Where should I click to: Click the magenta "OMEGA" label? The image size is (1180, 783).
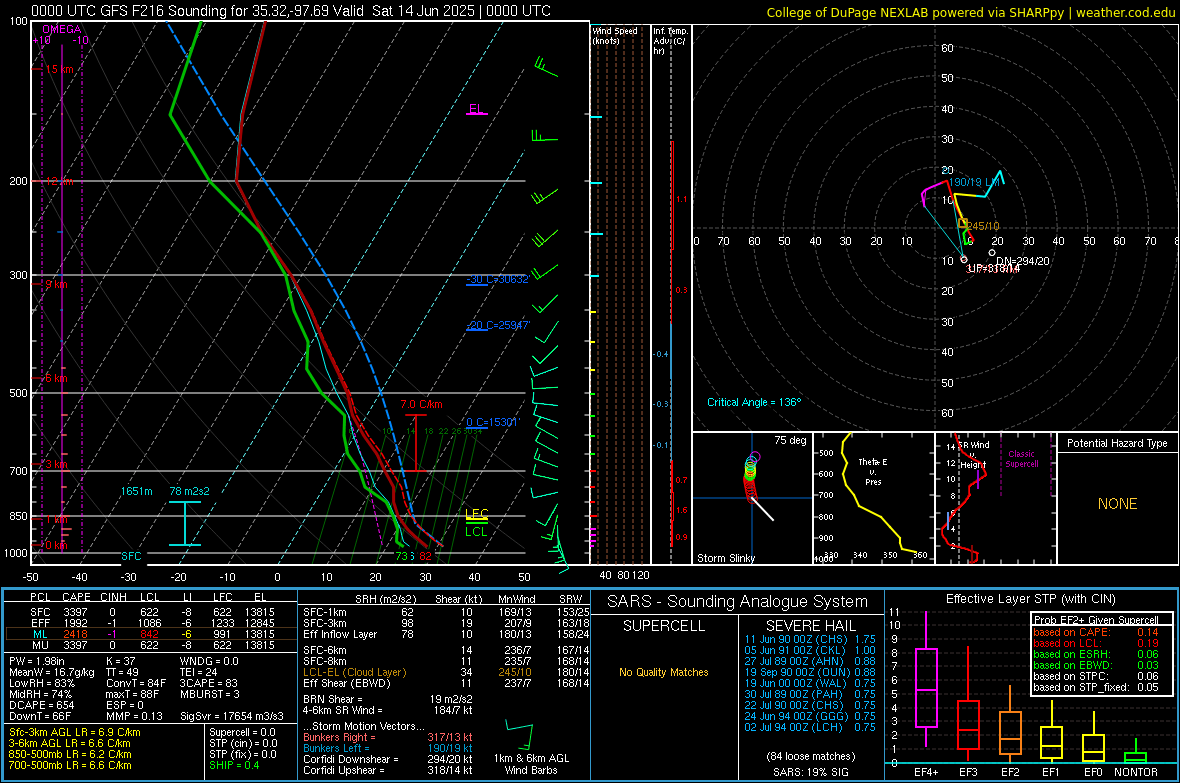point(62,29)
